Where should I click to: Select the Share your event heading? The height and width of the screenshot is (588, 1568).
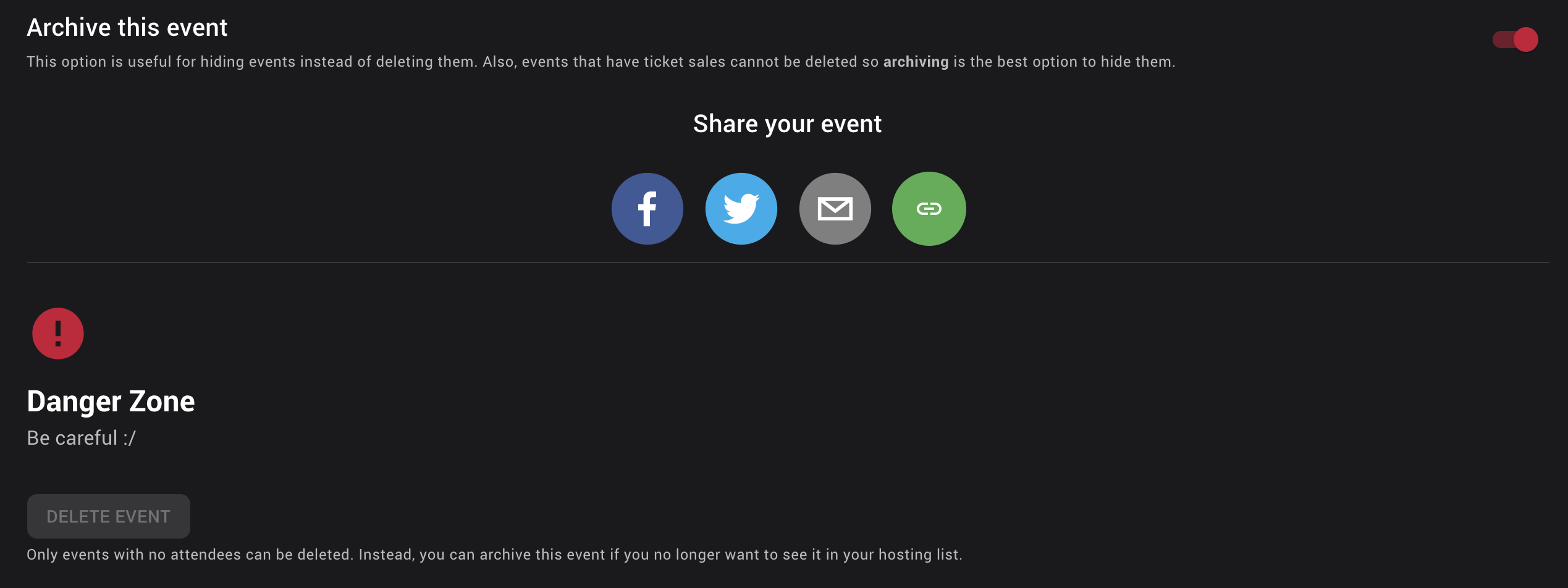coord(787,124)
